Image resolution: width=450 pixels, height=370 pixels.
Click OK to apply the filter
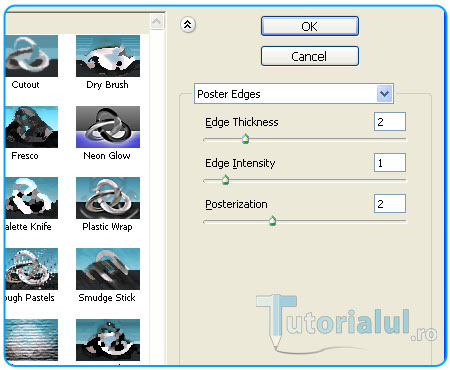click(310, 26)
